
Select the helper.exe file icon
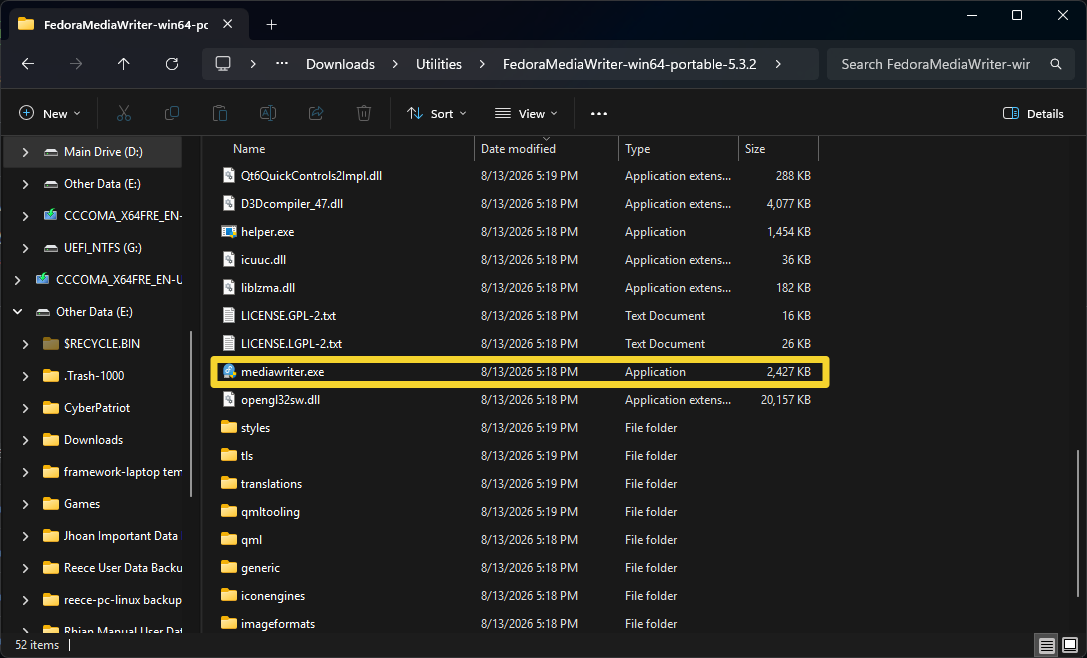tap(229, 232)
